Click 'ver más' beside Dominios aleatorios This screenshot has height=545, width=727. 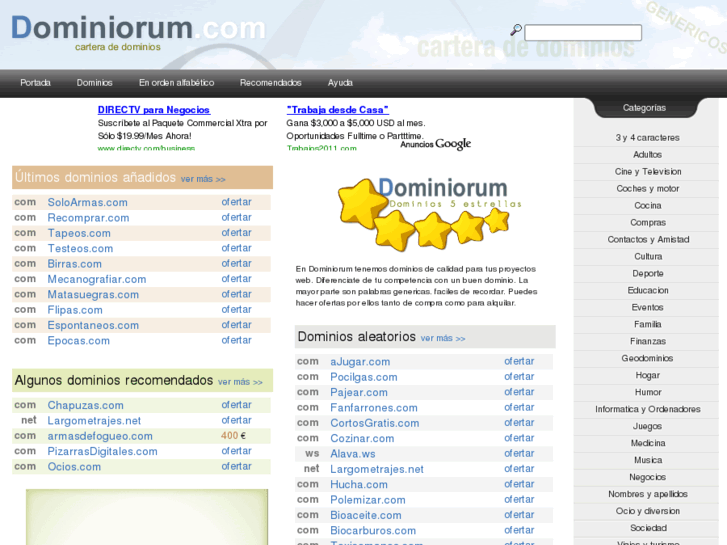[443, 339]
